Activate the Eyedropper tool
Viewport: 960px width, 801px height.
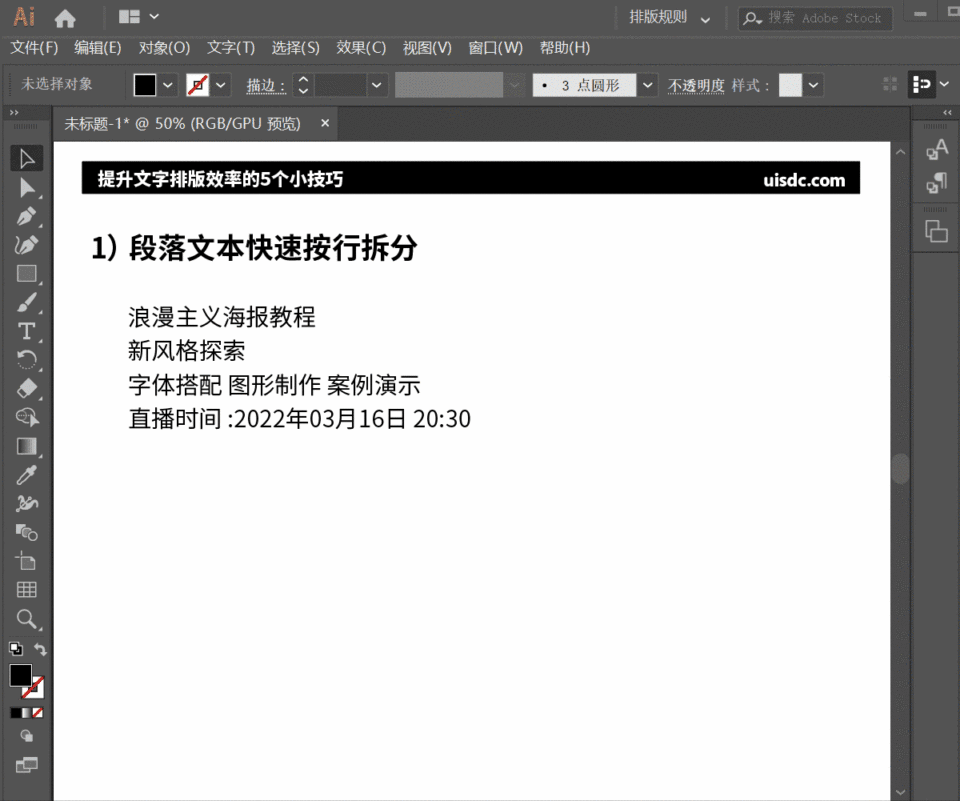(26, 475)
